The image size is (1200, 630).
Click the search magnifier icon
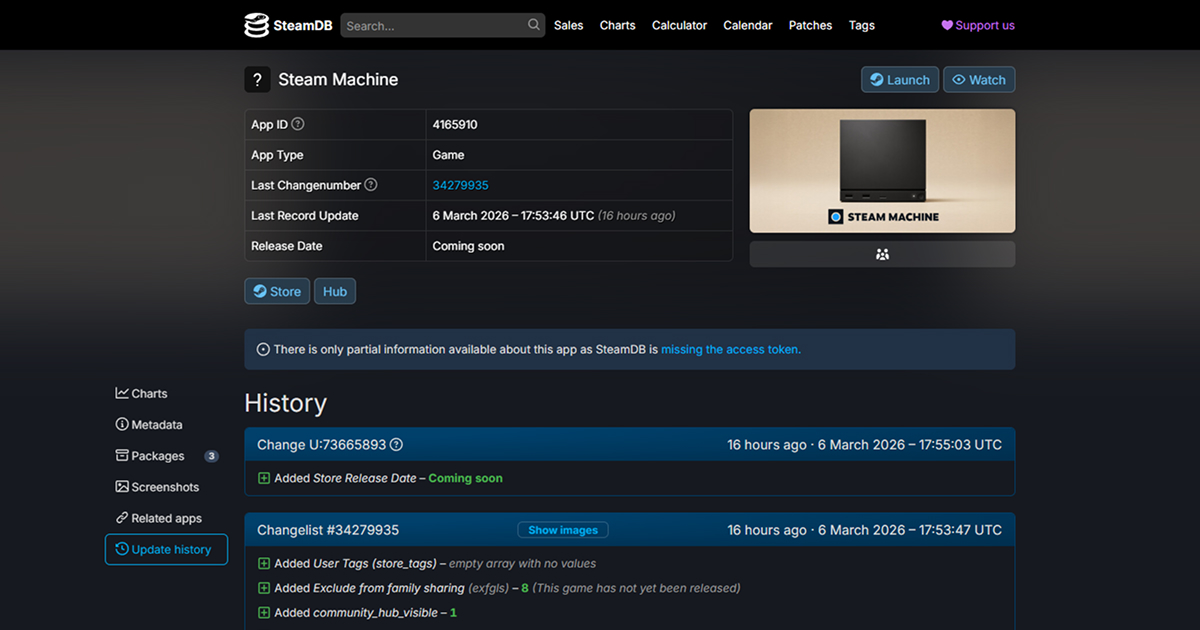534,25
